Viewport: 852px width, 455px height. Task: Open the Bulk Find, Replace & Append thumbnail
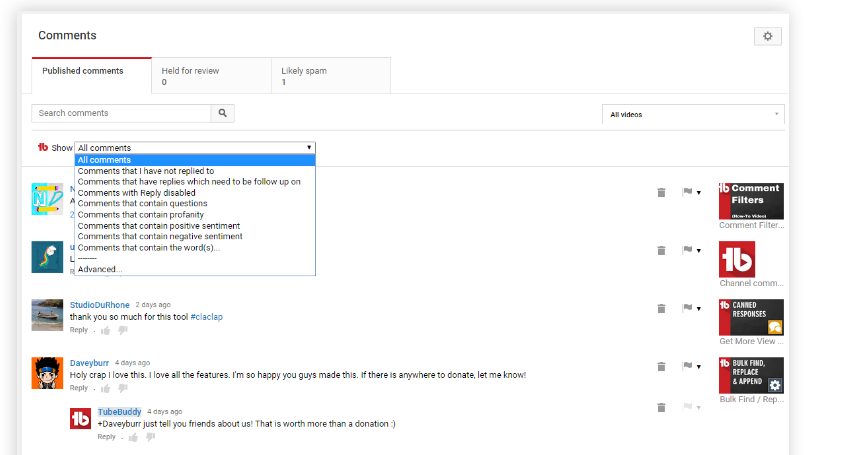(751, 376)
